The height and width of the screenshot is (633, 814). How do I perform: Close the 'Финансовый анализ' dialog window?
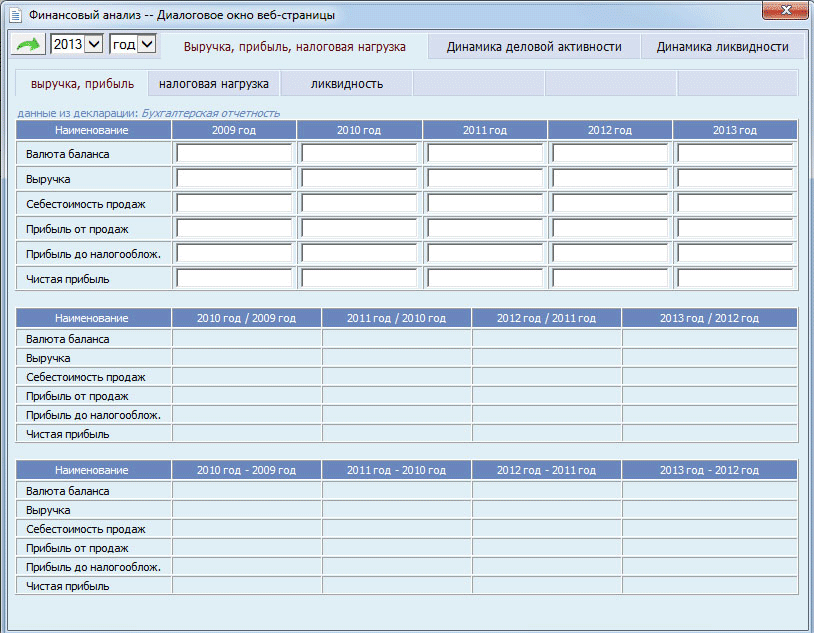[785, 10]
